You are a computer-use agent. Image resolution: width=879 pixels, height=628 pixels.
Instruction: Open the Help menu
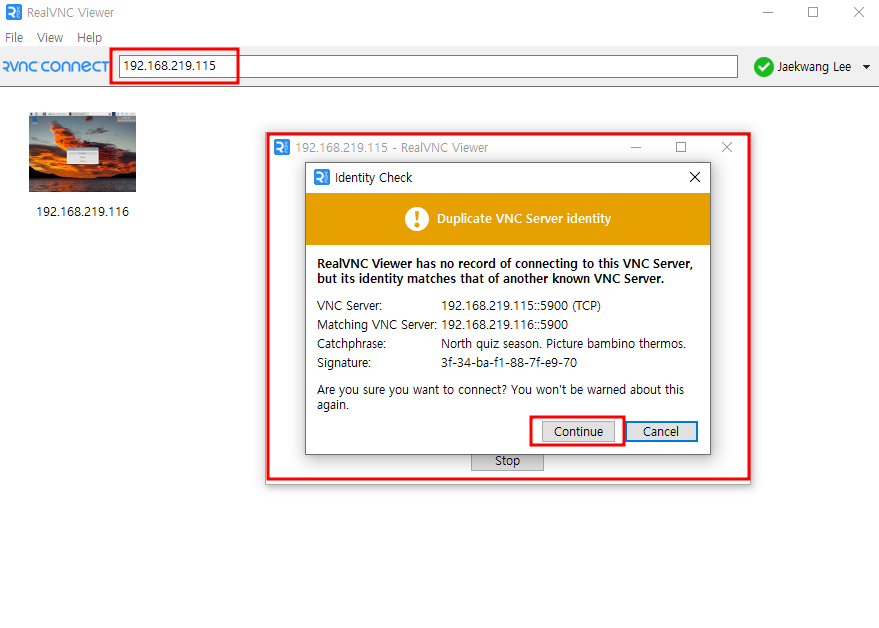coord(89,38)
